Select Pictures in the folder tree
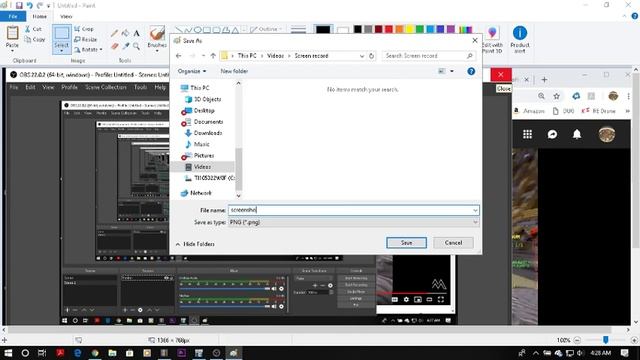Screen dimensions: 640x360 (204, 156)
